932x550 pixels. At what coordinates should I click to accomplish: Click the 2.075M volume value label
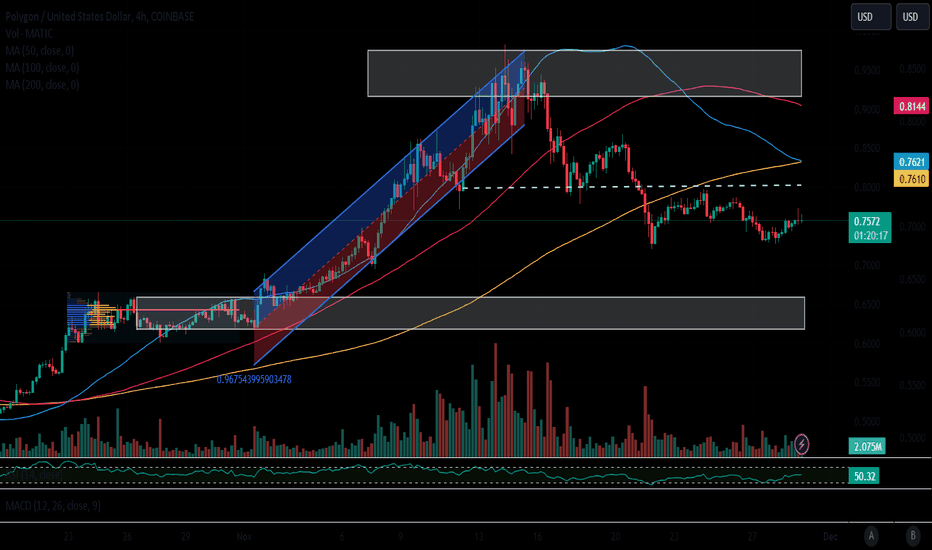pyautogui.click(x=867, y=447)
